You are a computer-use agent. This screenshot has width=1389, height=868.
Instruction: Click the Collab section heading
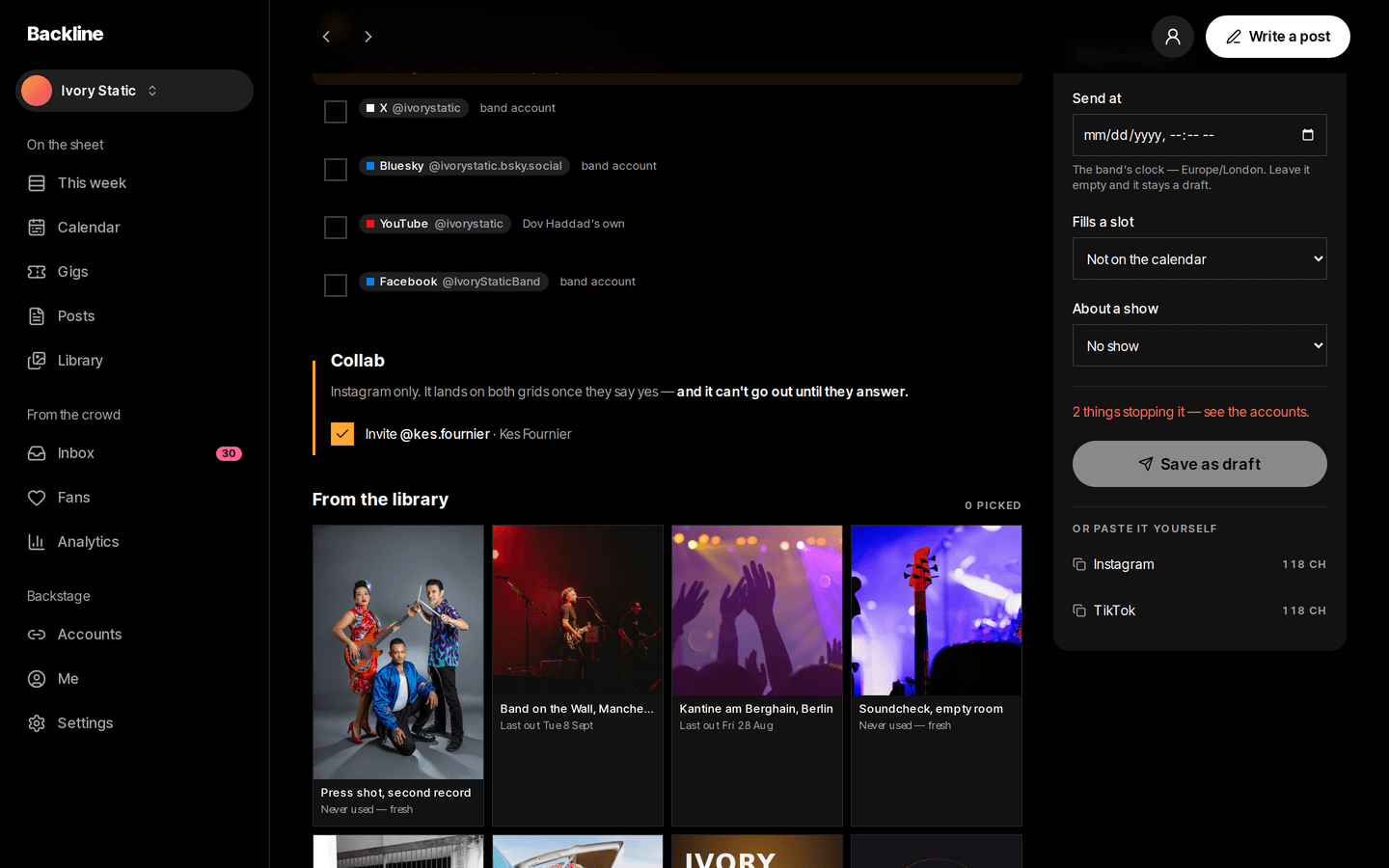pyautogui.click(x=358, y=361)
